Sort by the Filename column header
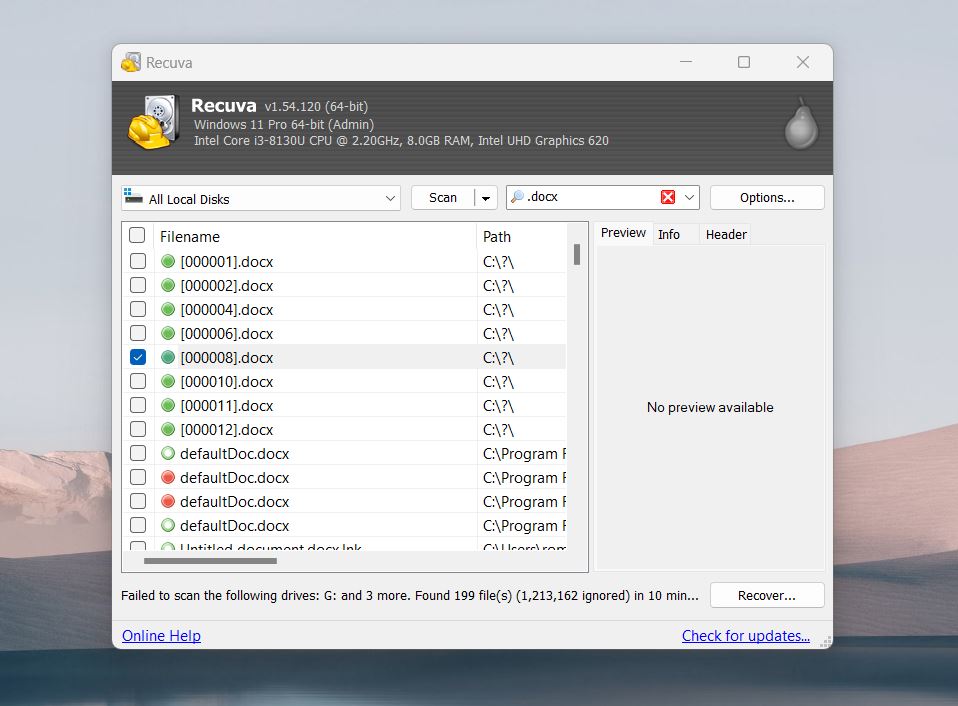Viewport: 958px width, 706px height. point(315,236)
